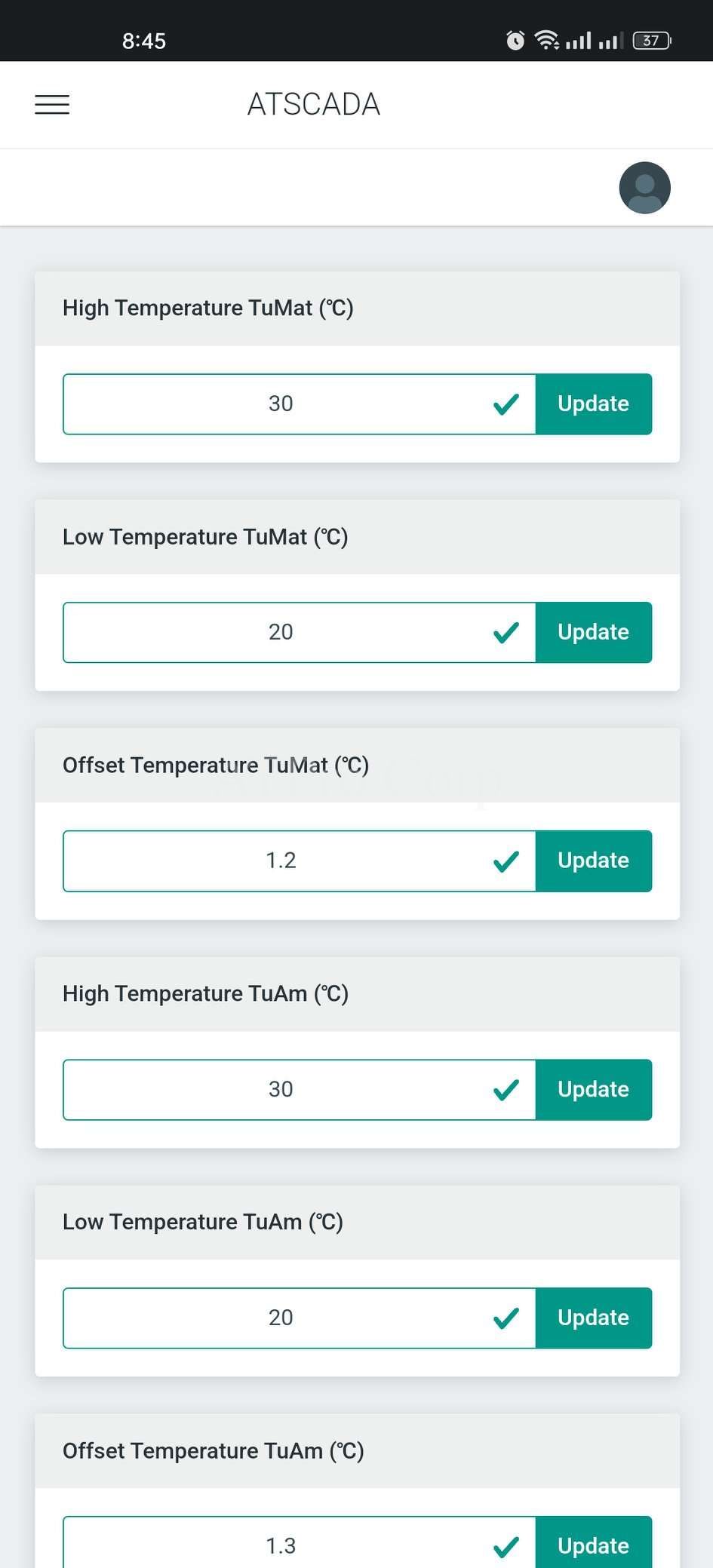Focus the Low Temperature TuMat input showing 20
Viewport: 713px width, 1568px height.
pyautogui.click(x=281, y=633)
